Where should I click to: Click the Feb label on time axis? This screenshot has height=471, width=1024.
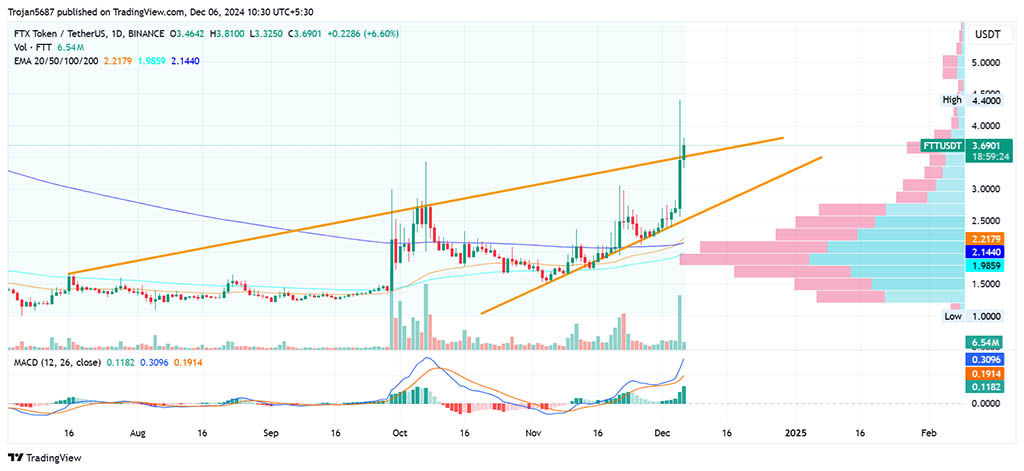point(927,433)
